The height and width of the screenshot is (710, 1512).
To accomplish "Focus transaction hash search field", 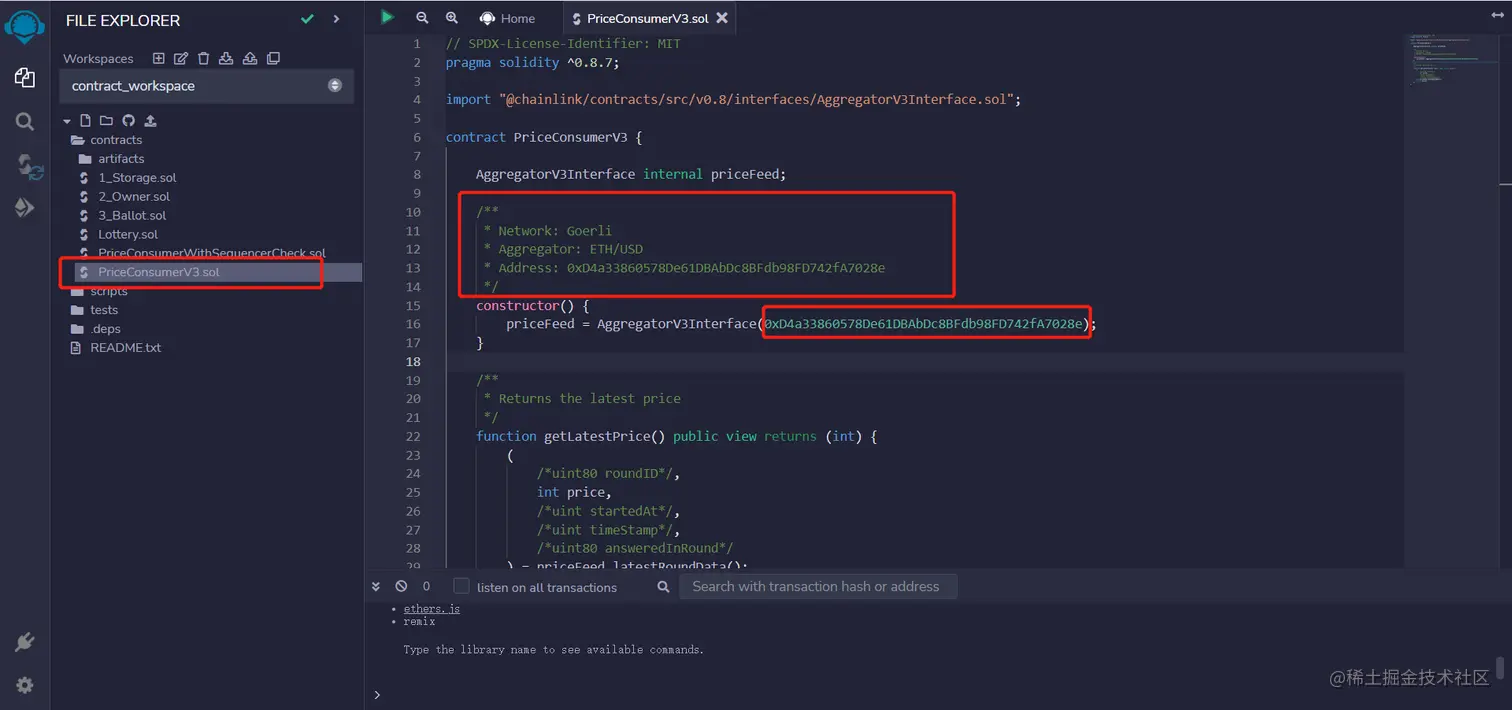I will point(818,586).
